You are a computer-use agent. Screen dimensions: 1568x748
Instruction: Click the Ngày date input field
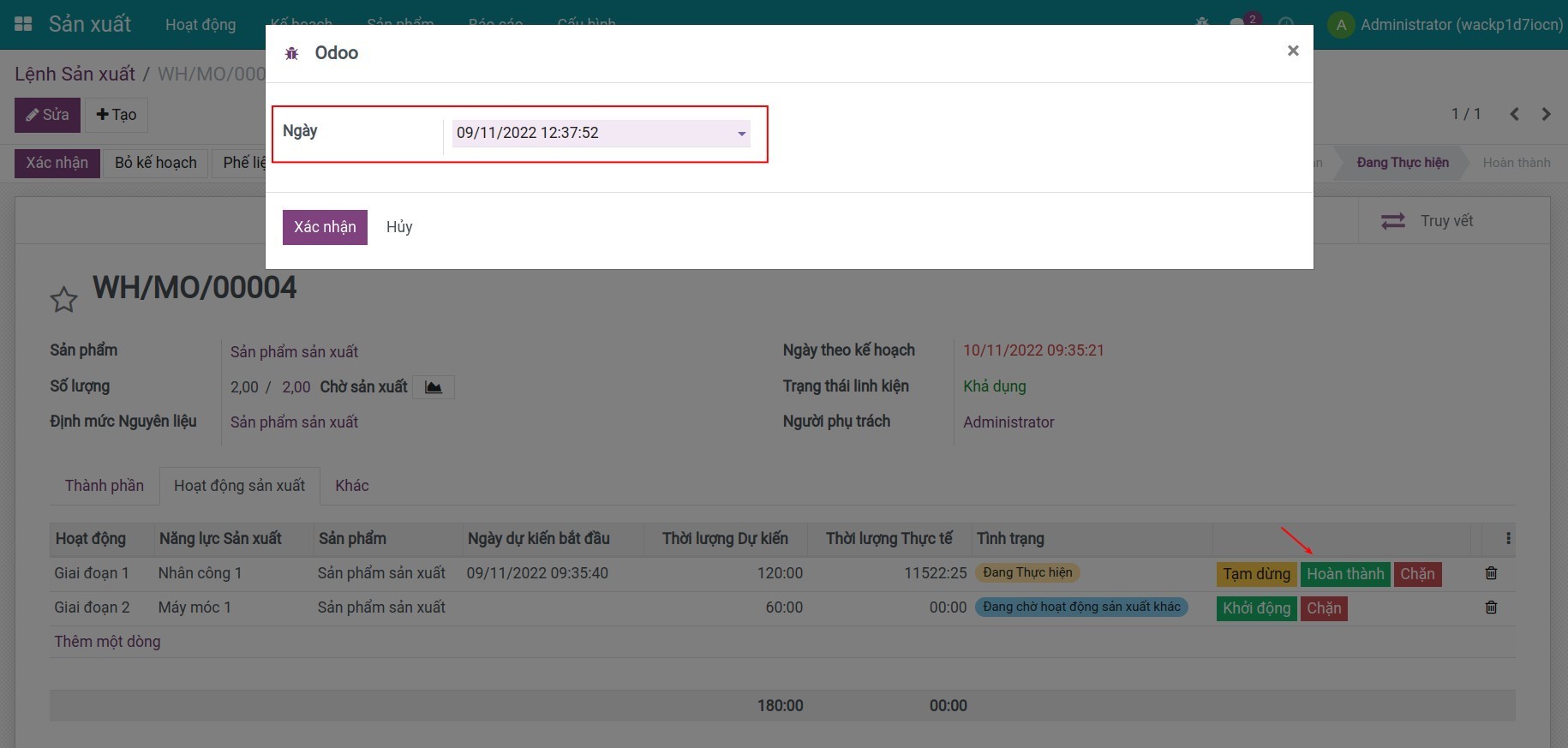pos(591,134)
